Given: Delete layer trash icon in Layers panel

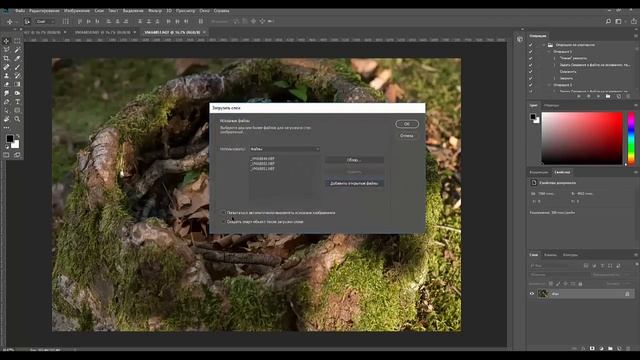Looking at the screenshot, I should pos(629,349).
